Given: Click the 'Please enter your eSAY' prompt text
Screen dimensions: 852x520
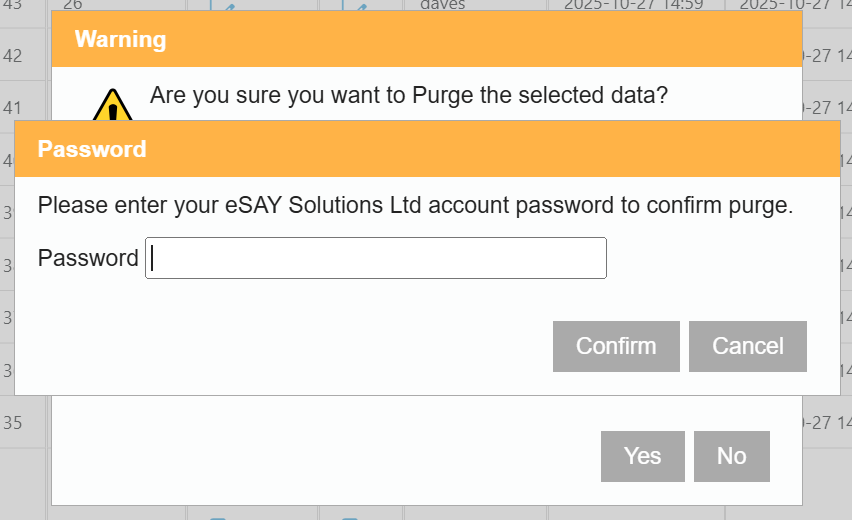Looking at the screenshot, I should (x=415, y=206).
